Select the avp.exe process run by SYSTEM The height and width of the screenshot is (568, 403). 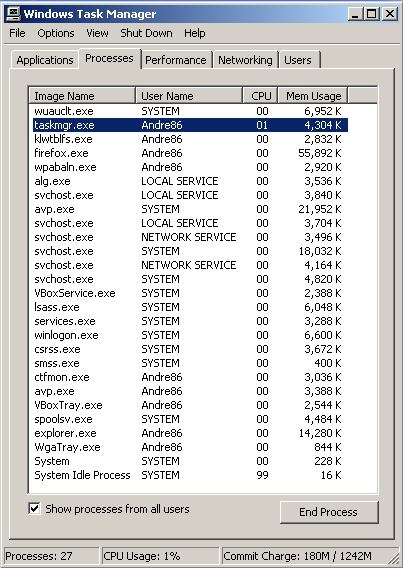click(190, 209)
